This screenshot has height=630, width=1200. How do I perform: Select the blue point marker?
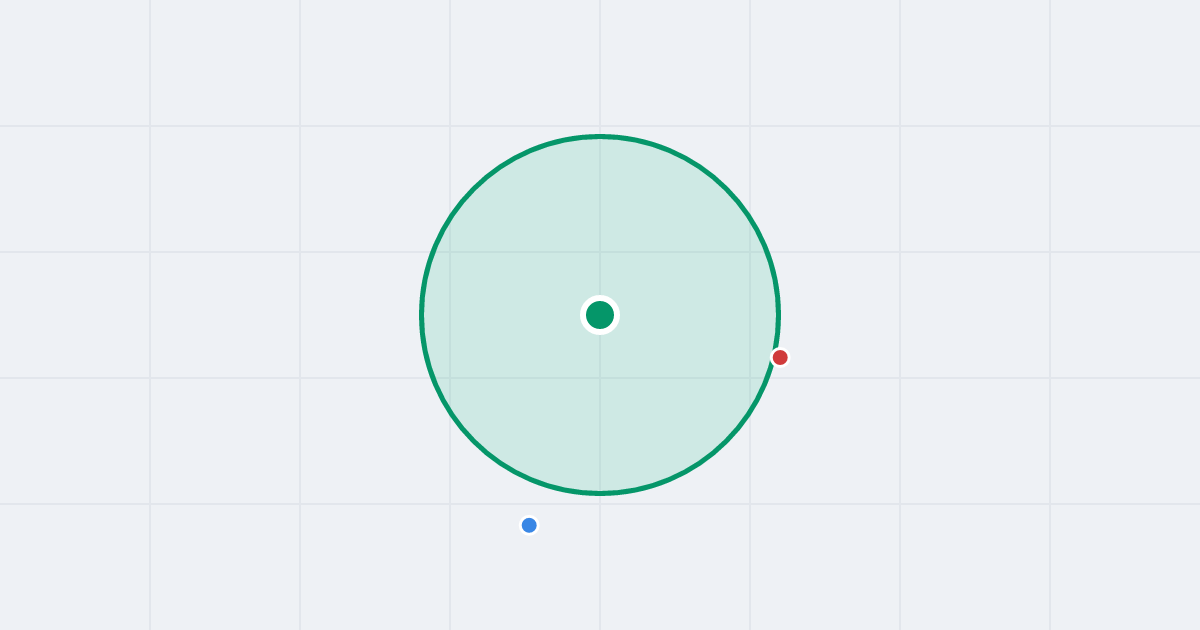[x=529, y=525]
